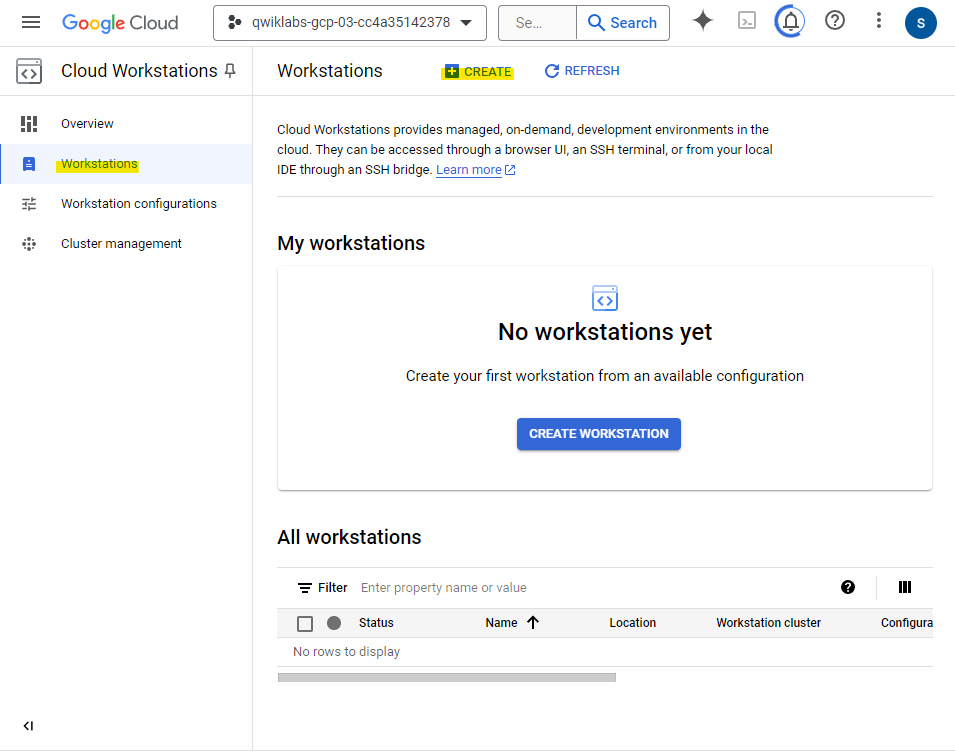Open Cluster management page

tap(121, 244)
